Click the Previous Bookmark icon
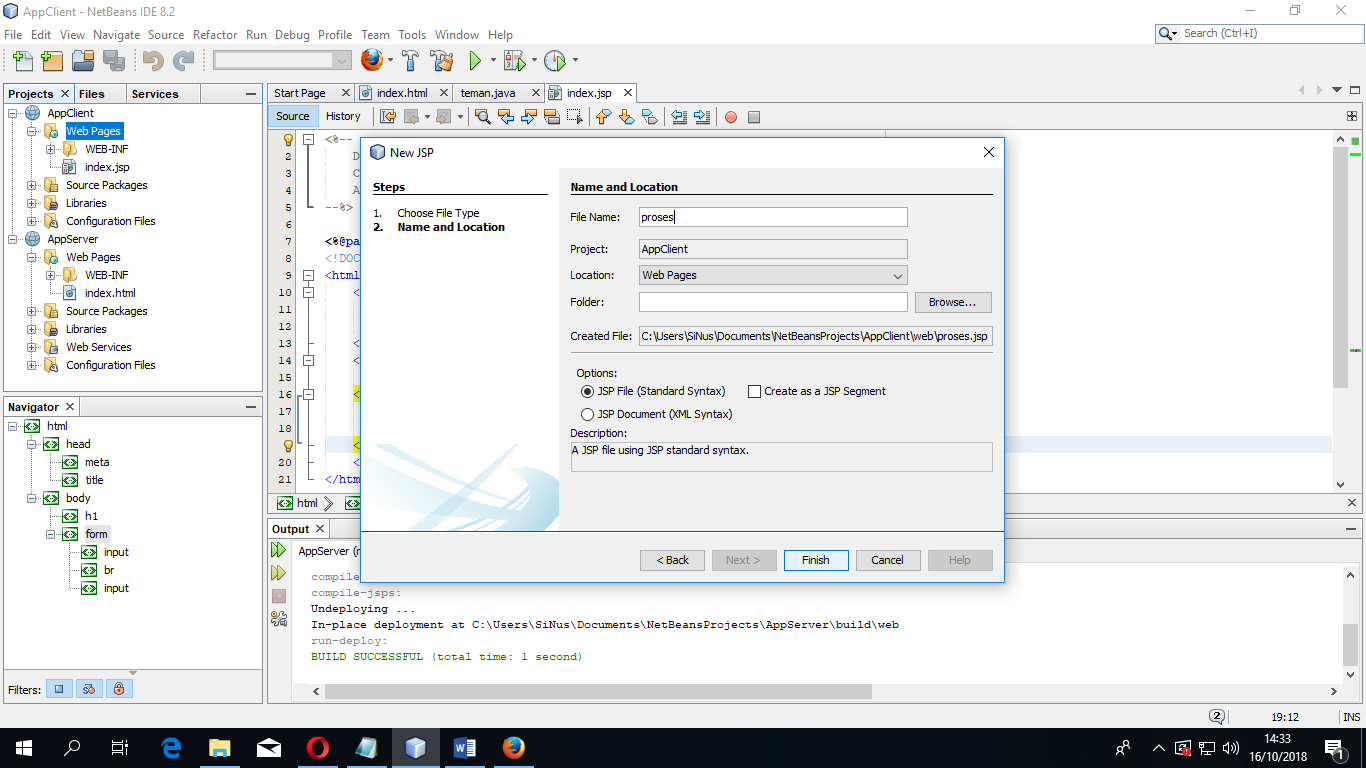 point(603,116)
